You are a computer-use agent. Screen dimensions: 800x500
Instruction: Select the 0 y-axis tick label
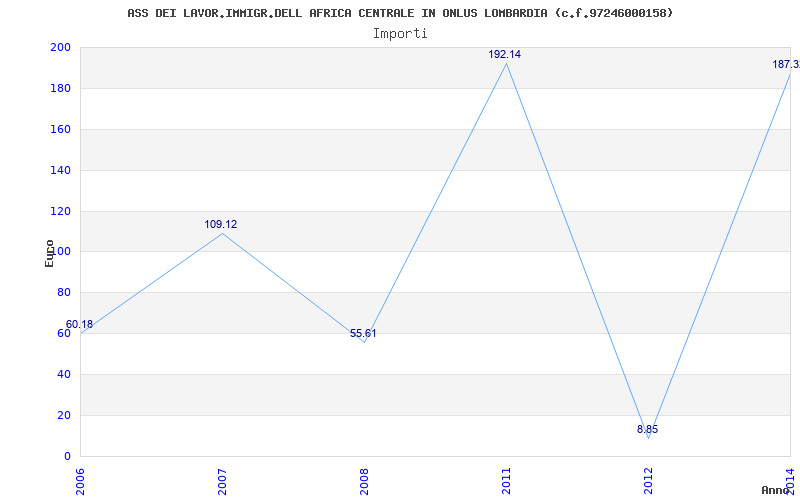(x=67, y=457)
